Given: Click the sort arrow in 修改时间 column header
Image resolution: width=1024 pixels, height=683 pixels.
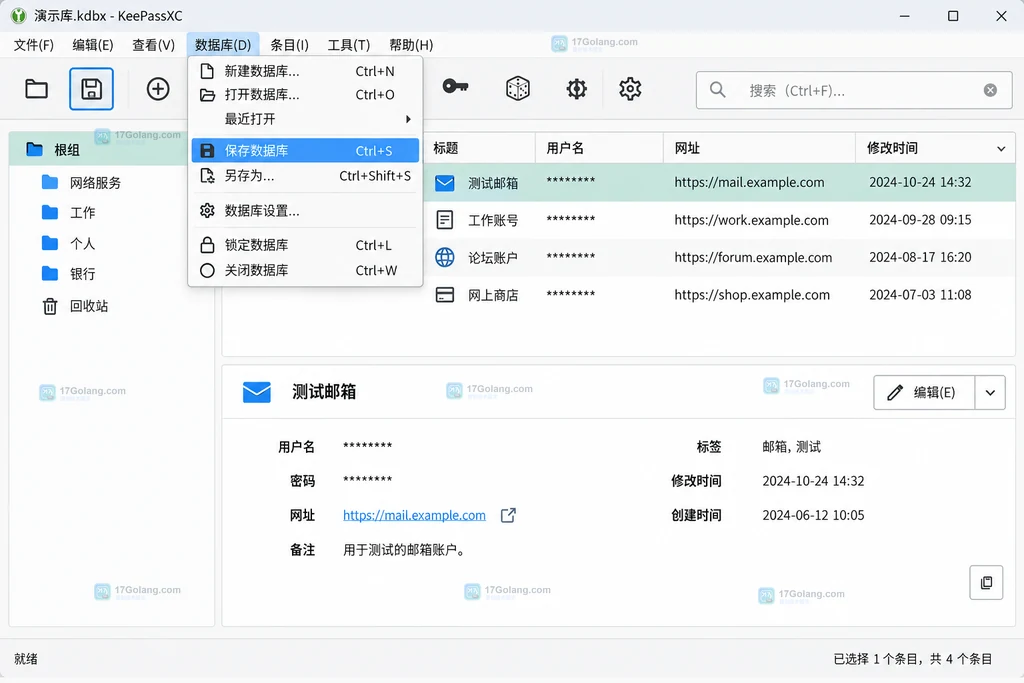Looking at the screenshot, I should point(1001,149).
